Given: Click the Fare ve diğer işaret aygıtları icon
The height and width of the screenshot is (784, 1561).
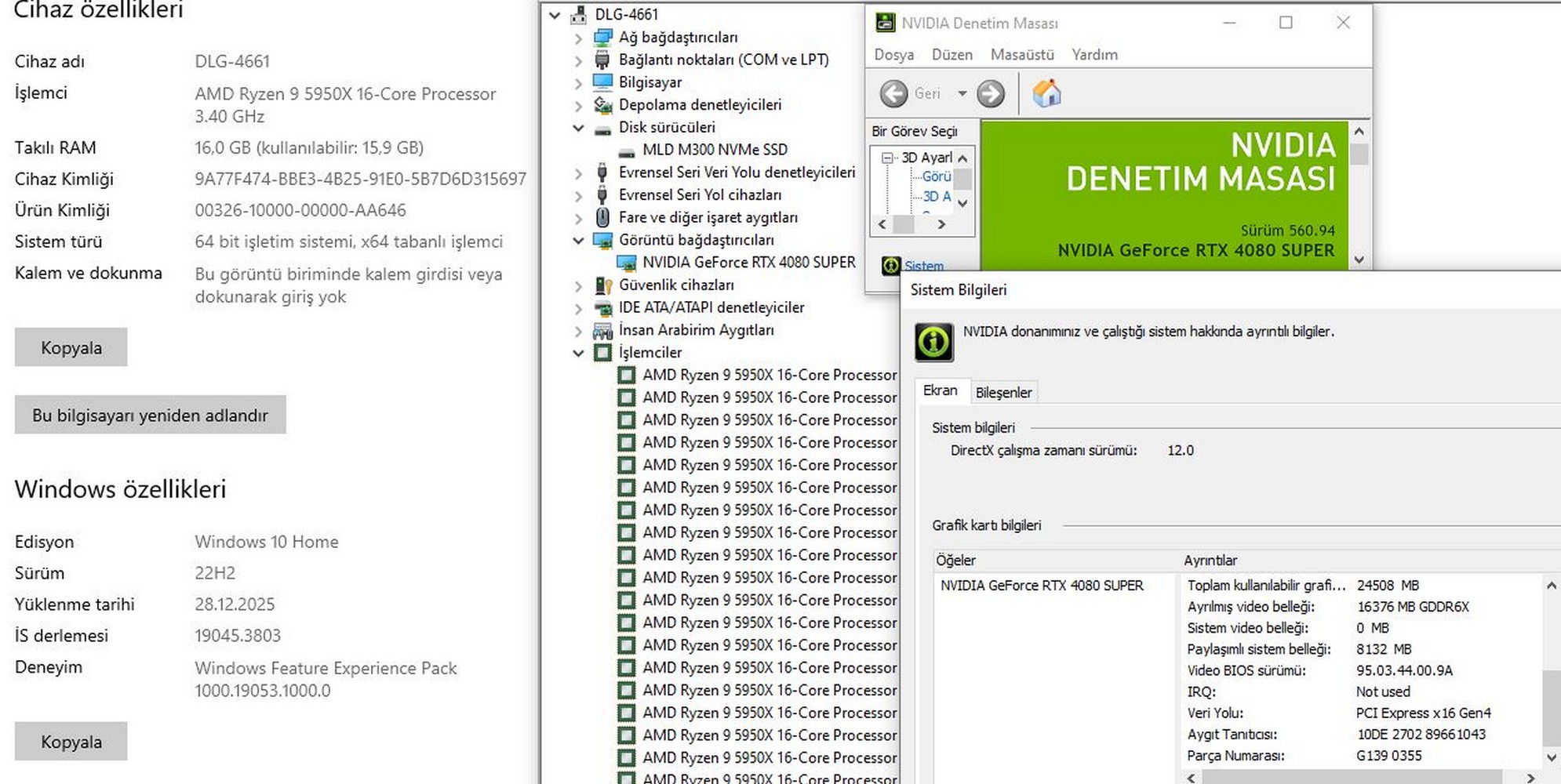Looking at the screenshot, I should [602, 217].
